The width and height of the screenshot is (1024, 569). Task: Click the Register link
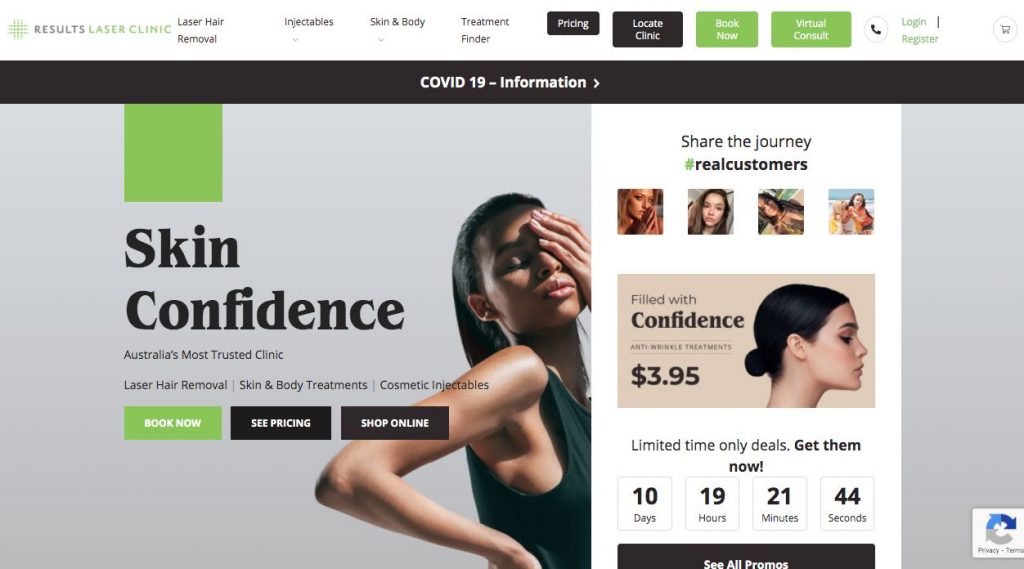920,39
